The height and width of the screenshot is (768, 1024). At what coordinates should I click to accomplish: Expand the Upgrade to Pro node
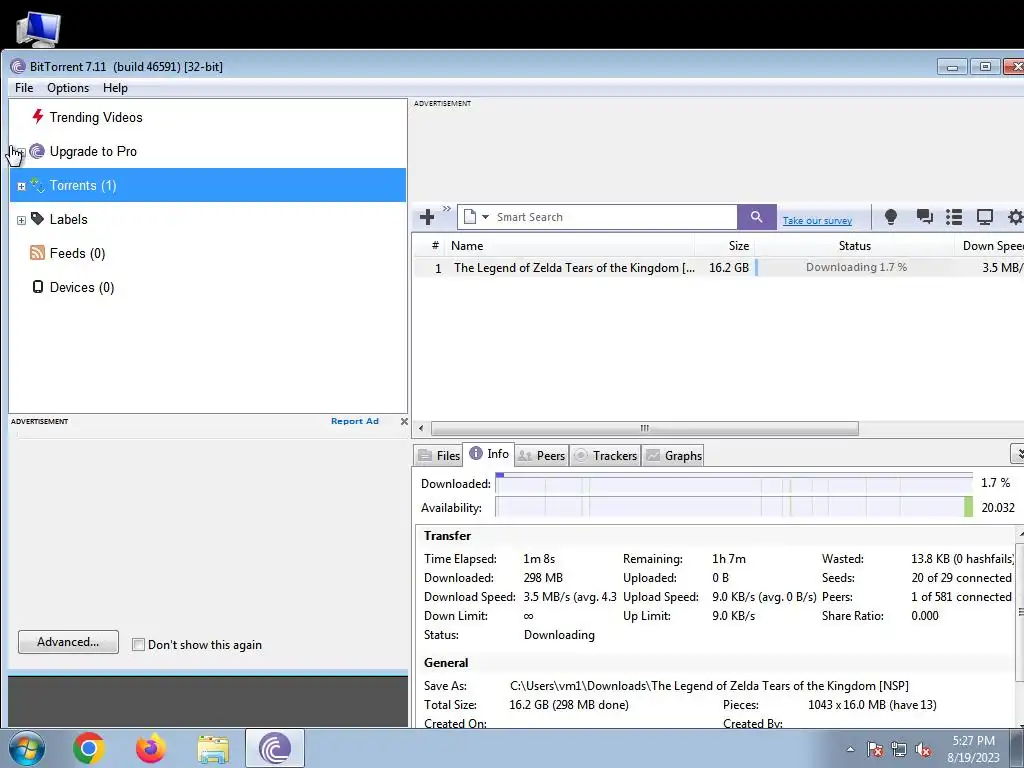(x=21, y=152)
